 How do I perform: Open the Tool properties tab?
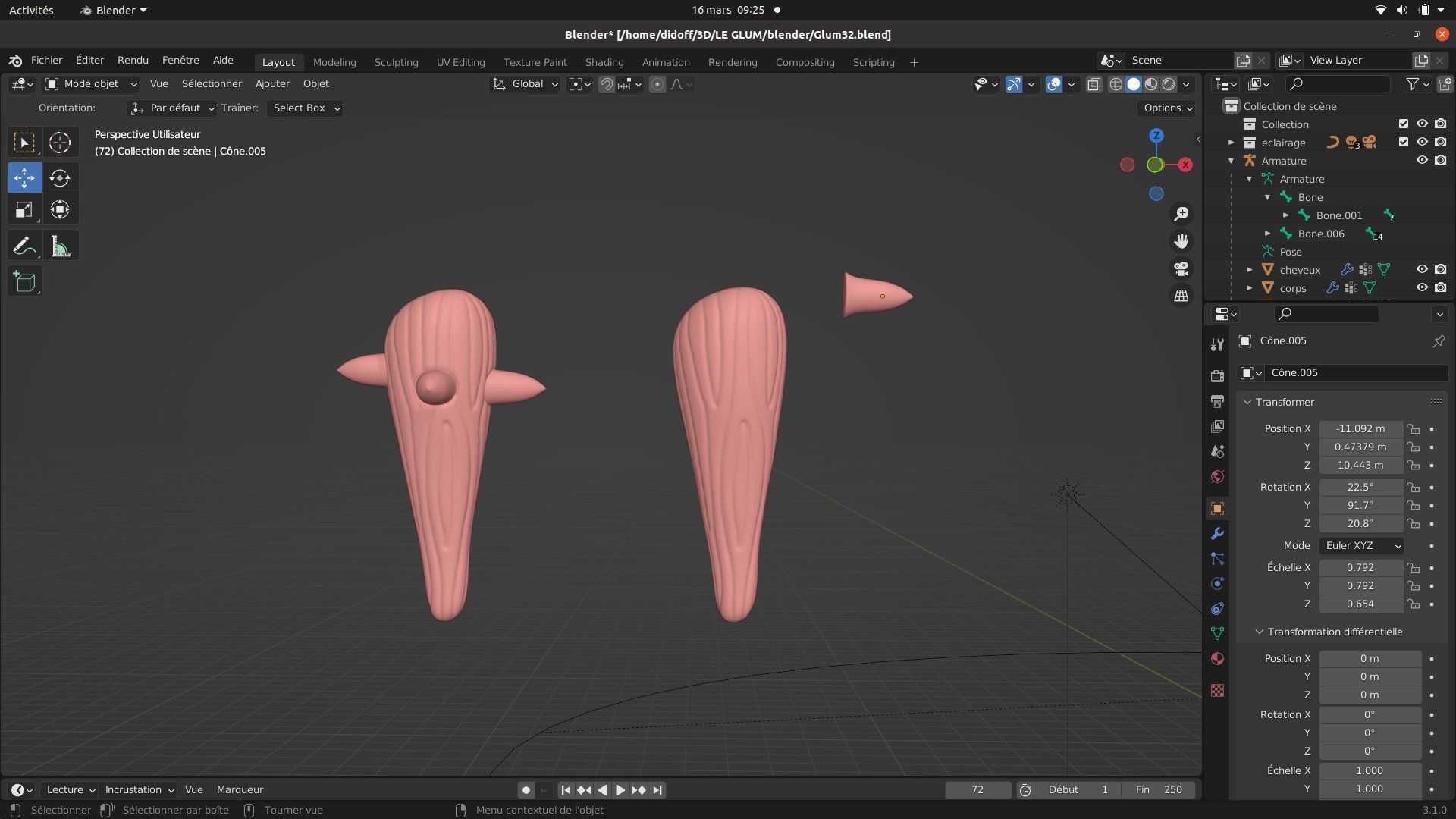[1217, 345]
